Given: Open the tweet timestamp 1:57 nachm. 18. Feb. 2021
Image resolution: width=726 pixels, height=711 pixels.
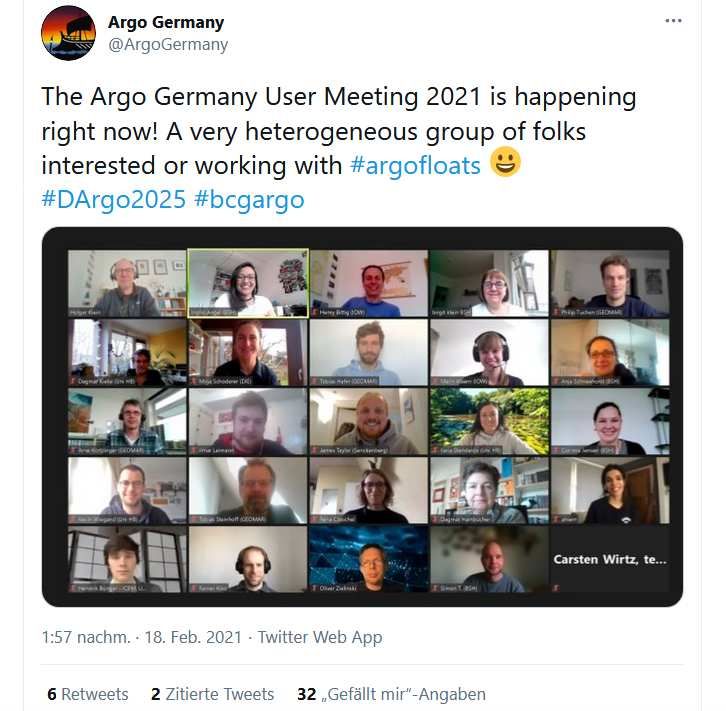Looking at the screenshot, I should pos(142,637).
